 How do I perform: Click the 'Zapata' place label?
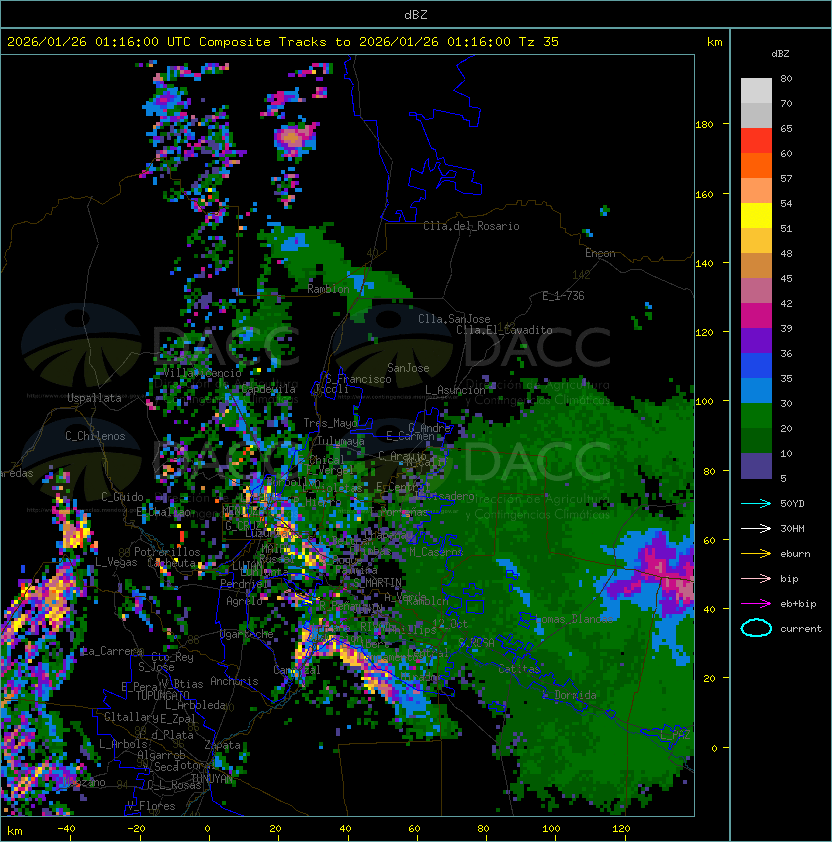click(222, 745)
